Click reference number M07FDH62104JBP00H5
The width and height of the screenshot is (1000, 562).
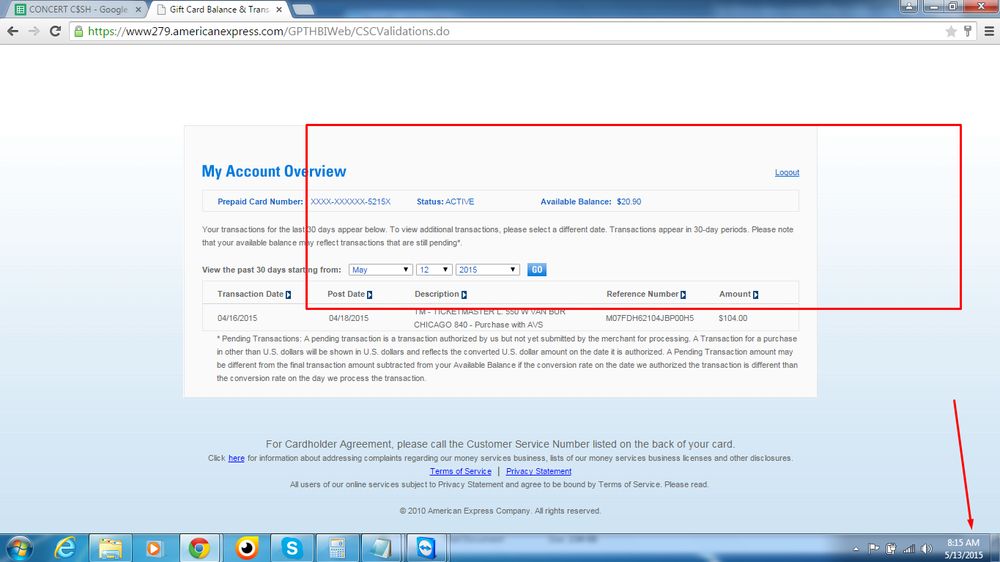point(650,318)
